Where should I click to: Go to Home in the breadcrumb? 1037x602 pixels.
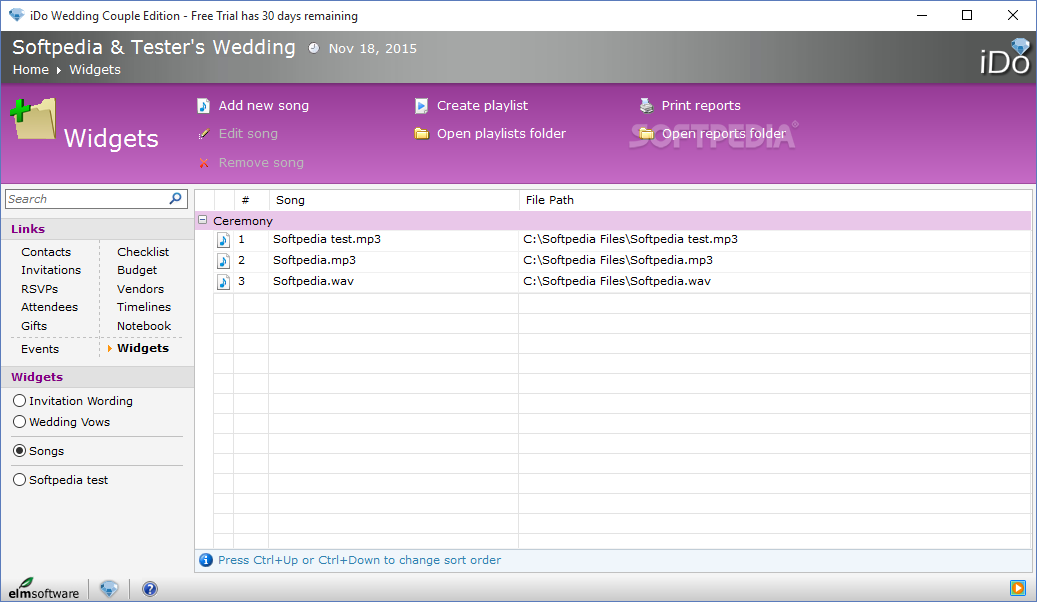coord(30,69)
